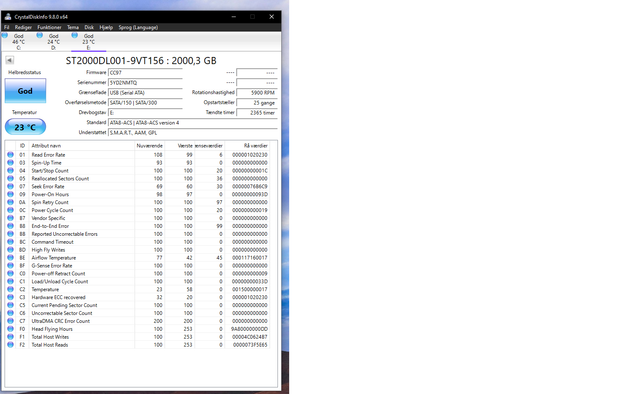This screenshot has height=394, width=640.
Task: Click status icon for Current Pending Sector Count
Action: coord(10,305)
